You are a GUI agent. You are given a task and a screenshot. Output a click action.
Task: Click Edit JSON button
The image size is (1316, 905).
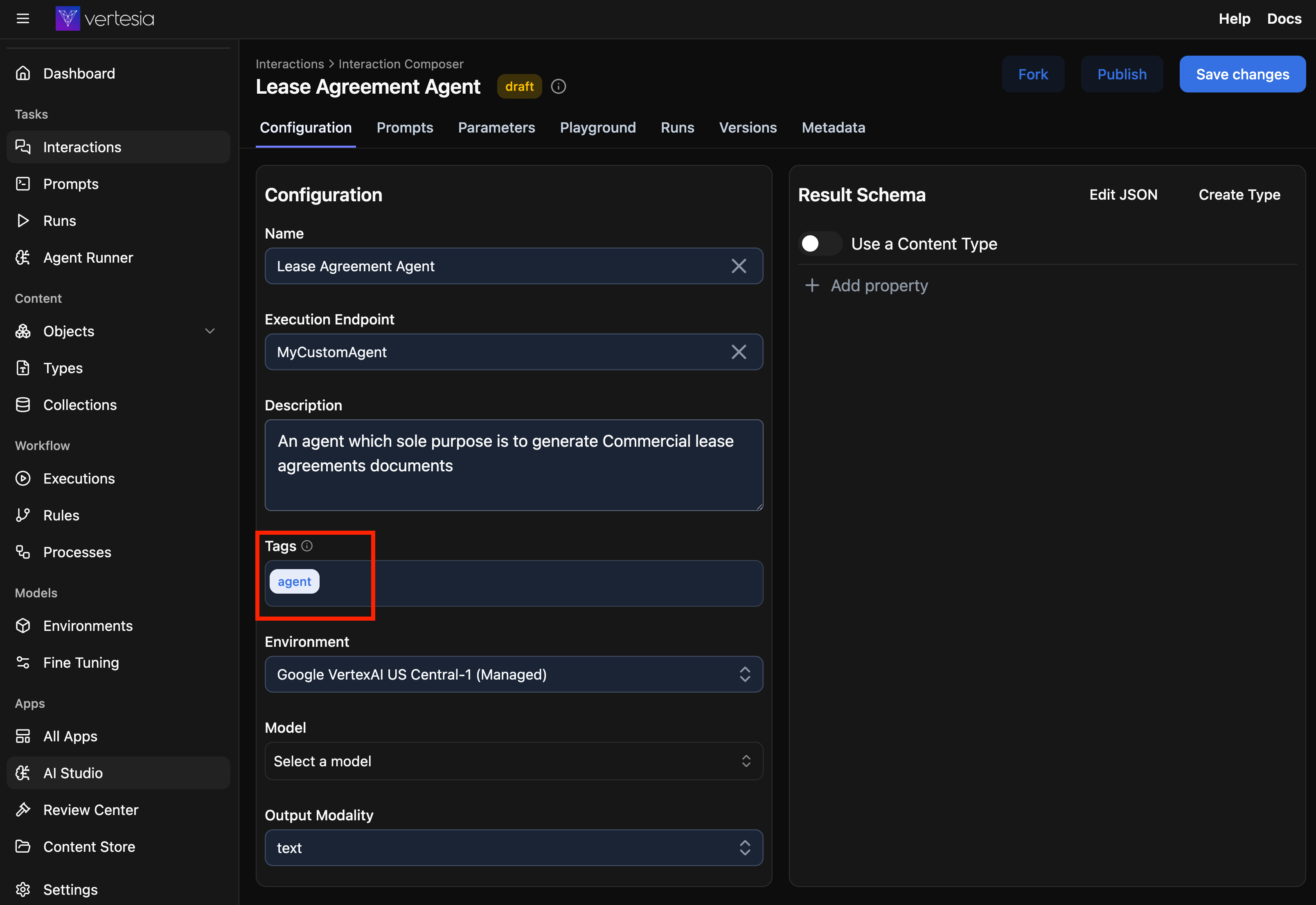point(1123,194)
